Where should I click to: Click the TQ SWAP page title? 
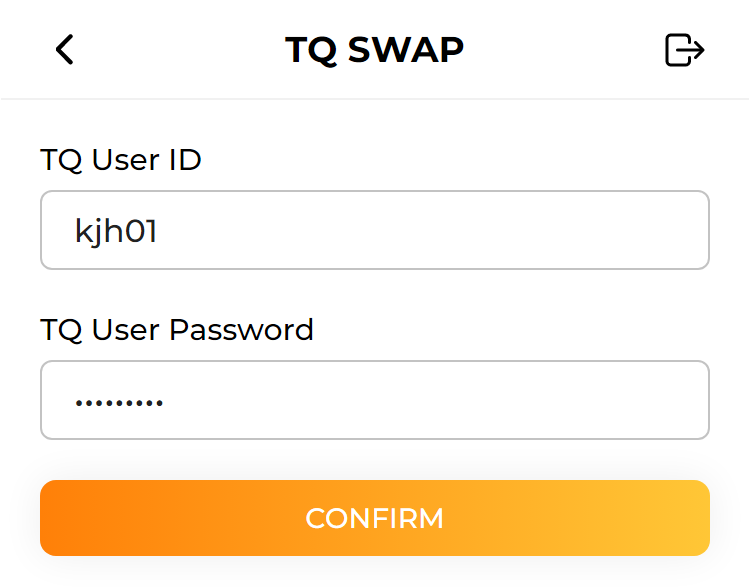pyautogui.click(x=374, y=49)
